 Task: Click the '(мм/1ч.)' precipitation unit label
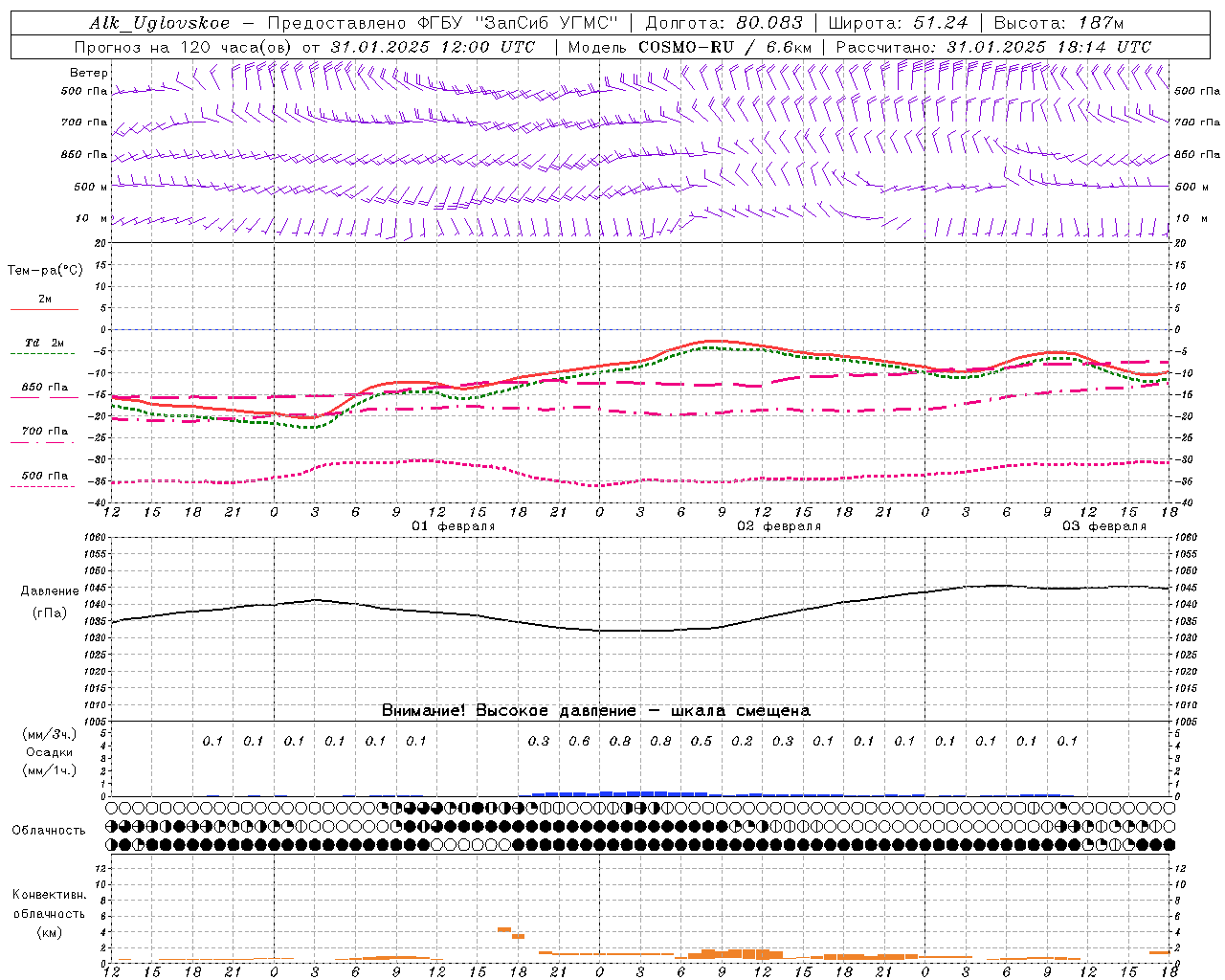click(50, 770)
